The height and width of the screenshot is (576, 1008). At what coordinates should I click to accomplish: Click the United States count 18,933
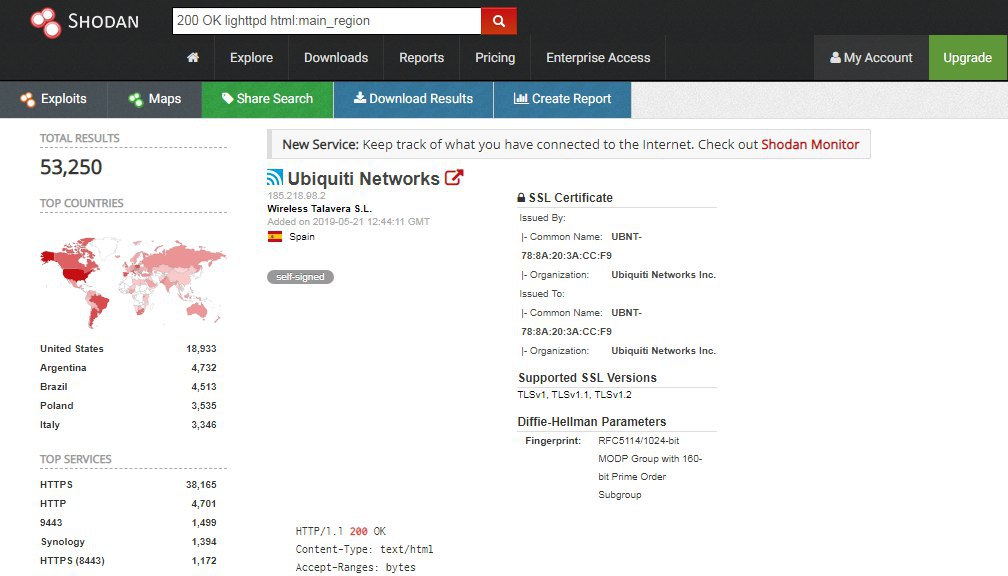(x=201, y=348)
